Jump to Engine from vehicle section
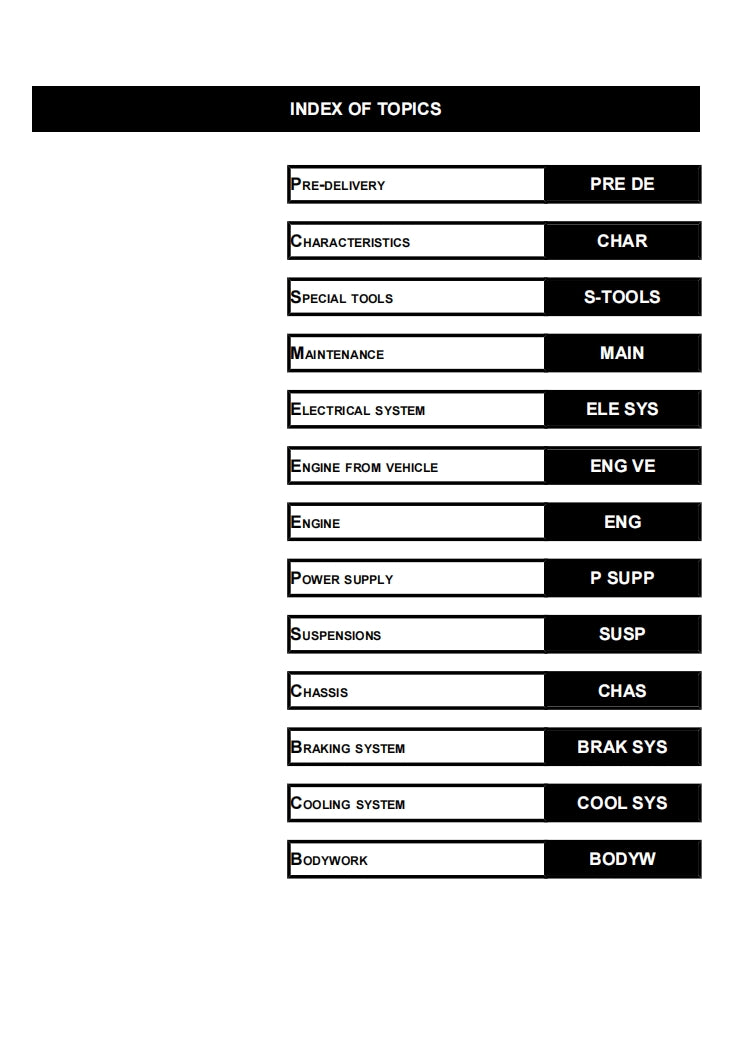This screenshot has width=732, height=1039. click(364, 467)
